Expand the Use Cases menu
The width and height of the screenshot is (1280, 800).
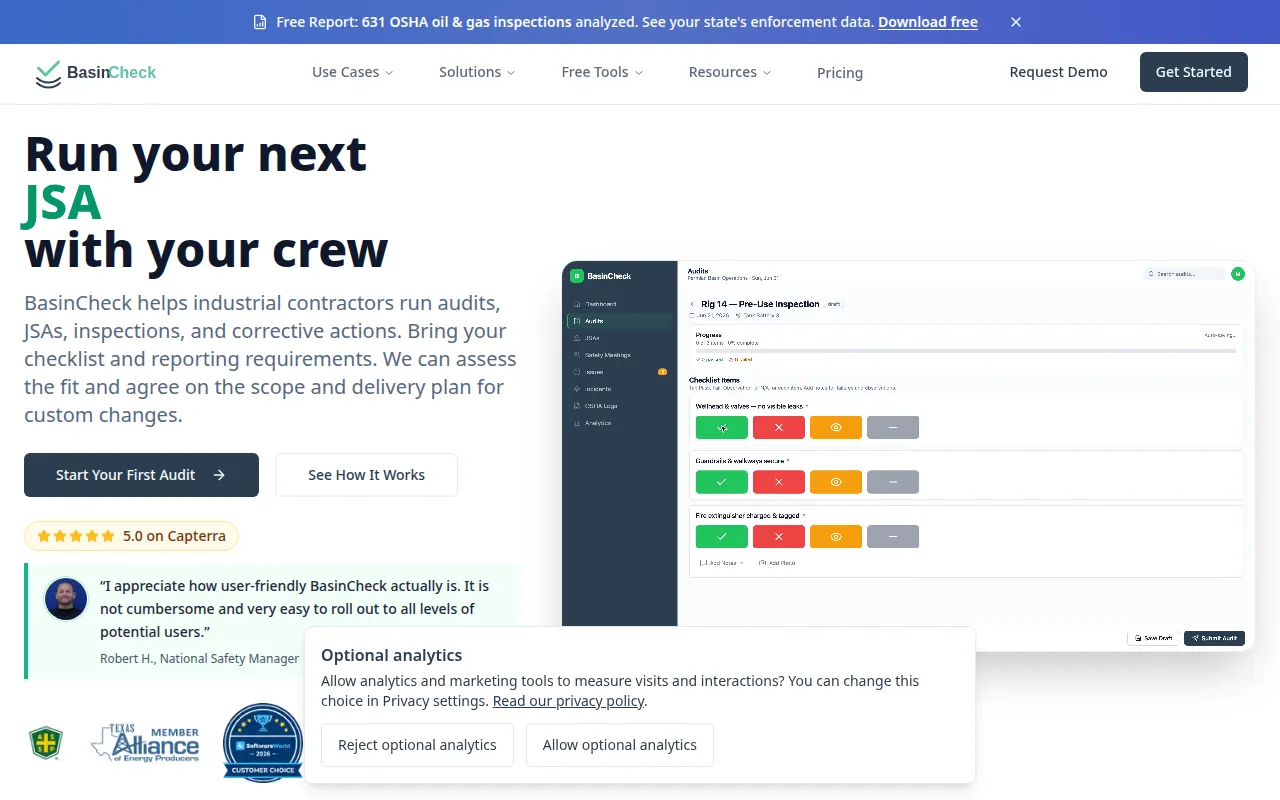click(x=353, y=72)
